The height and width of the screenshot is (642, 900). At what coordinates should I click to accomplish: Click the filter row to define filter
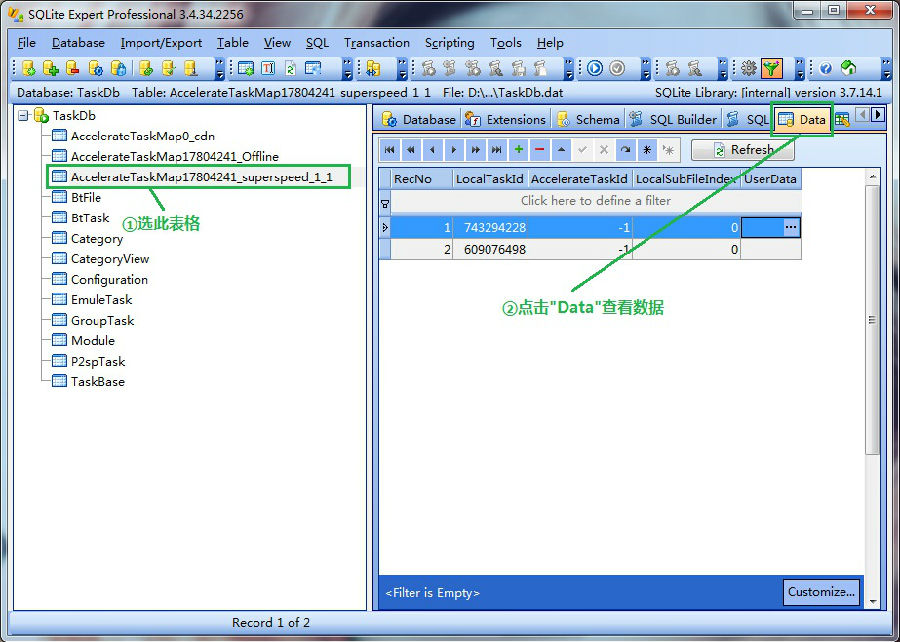pyautogui.click(x=595, y=201)
